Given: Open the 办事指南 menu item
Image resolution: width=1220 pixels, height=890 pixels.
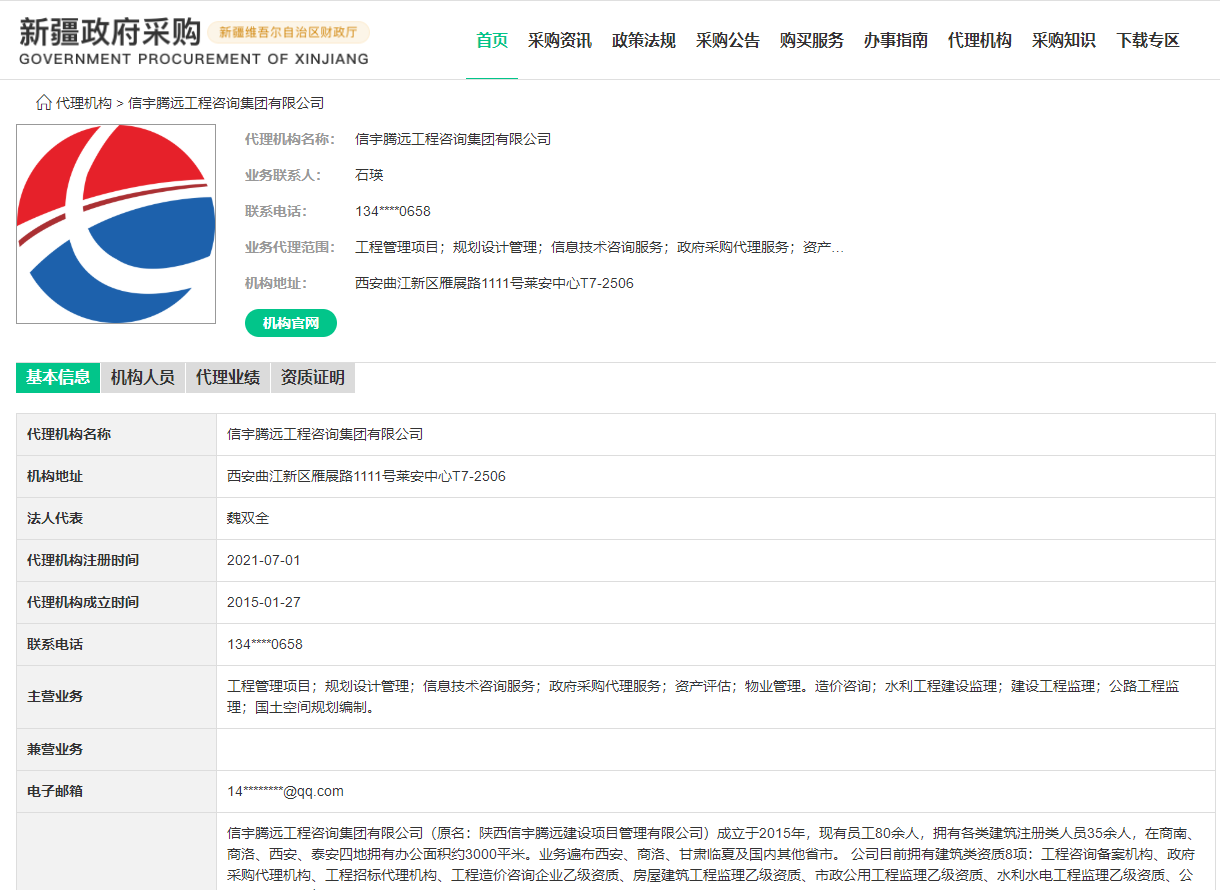Looking at the screenshot, I should (895, 40).
